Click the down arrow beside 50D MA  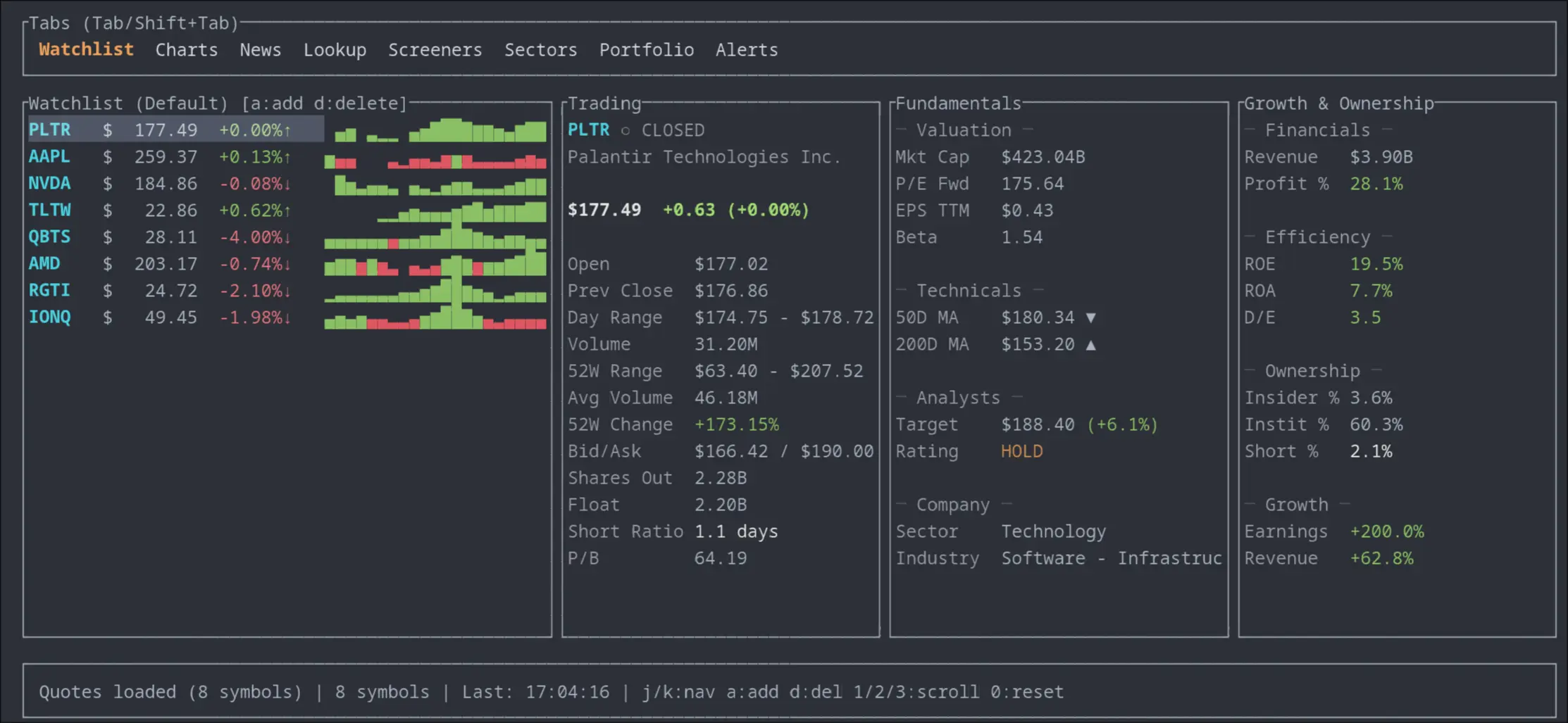pos(1092,318)
